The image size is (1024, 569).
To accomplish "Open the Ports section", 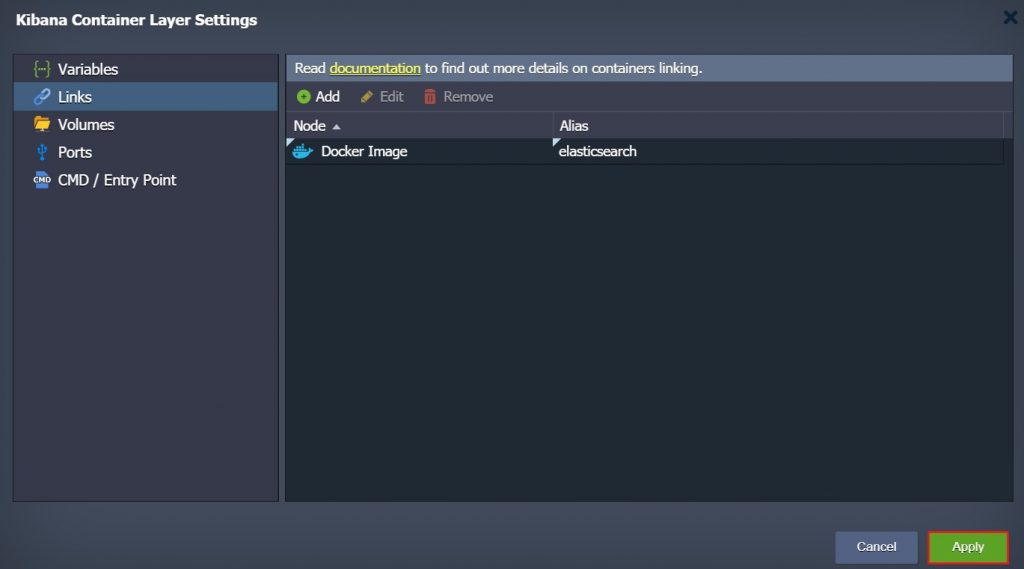I will point(146,152).
